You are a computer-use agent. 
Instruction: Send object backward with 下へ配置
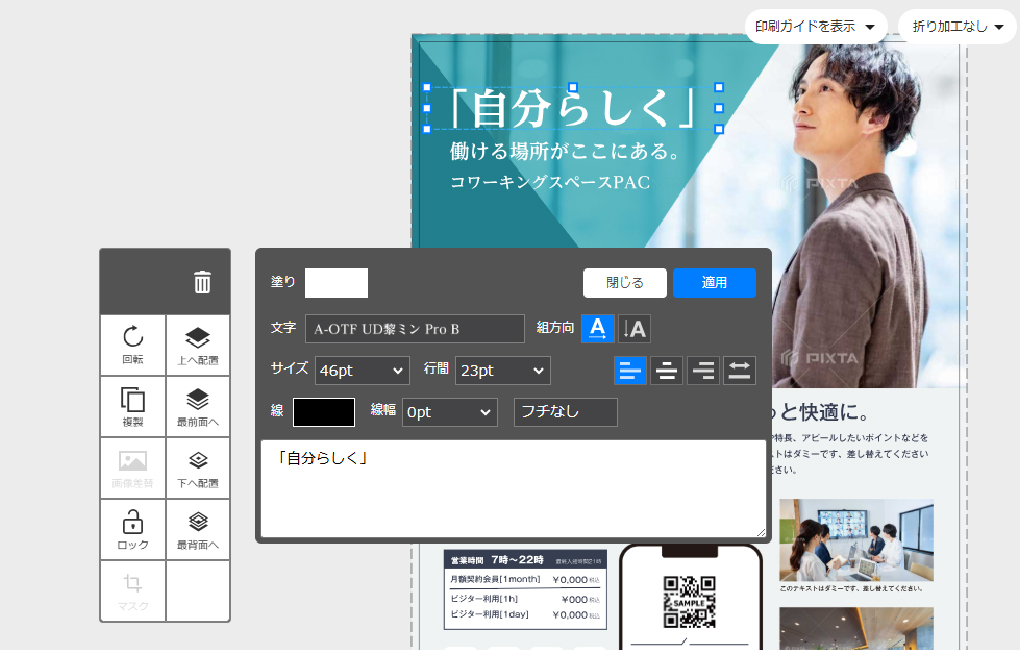198,468
